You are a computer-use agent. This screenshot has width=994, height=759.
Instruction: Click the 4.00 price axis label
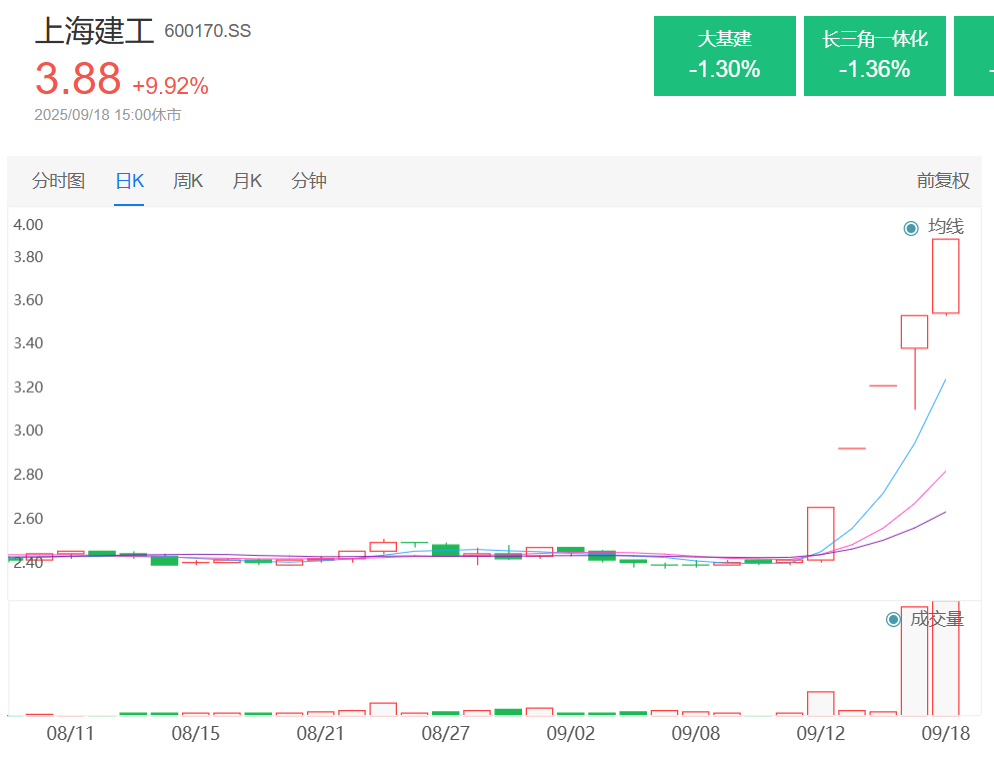pyautogui.click(x=29, y=224)
